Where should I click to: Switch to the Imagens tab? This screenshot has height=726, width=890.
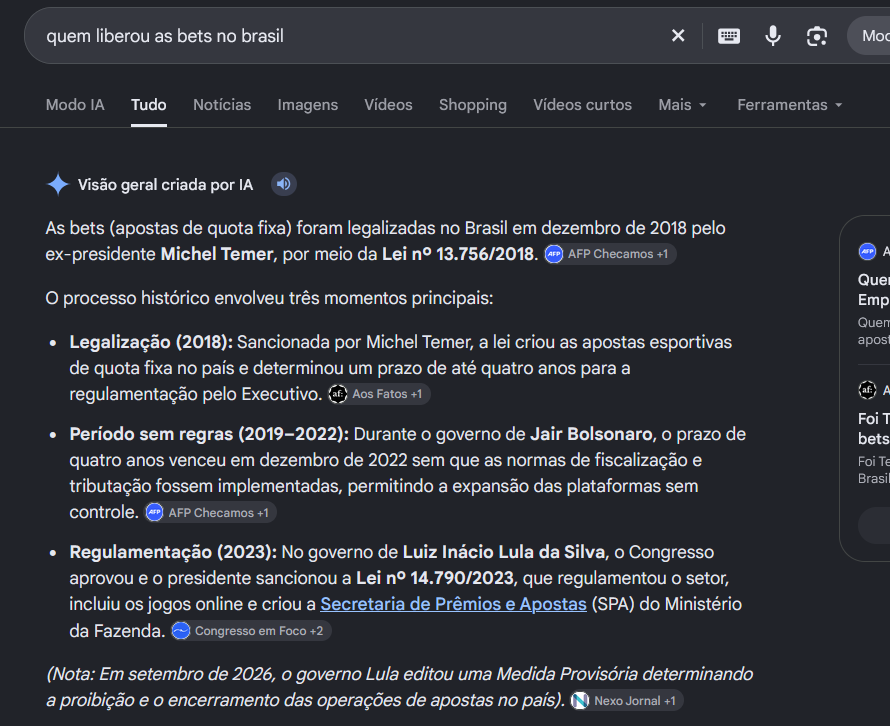[x=308, y=105]
